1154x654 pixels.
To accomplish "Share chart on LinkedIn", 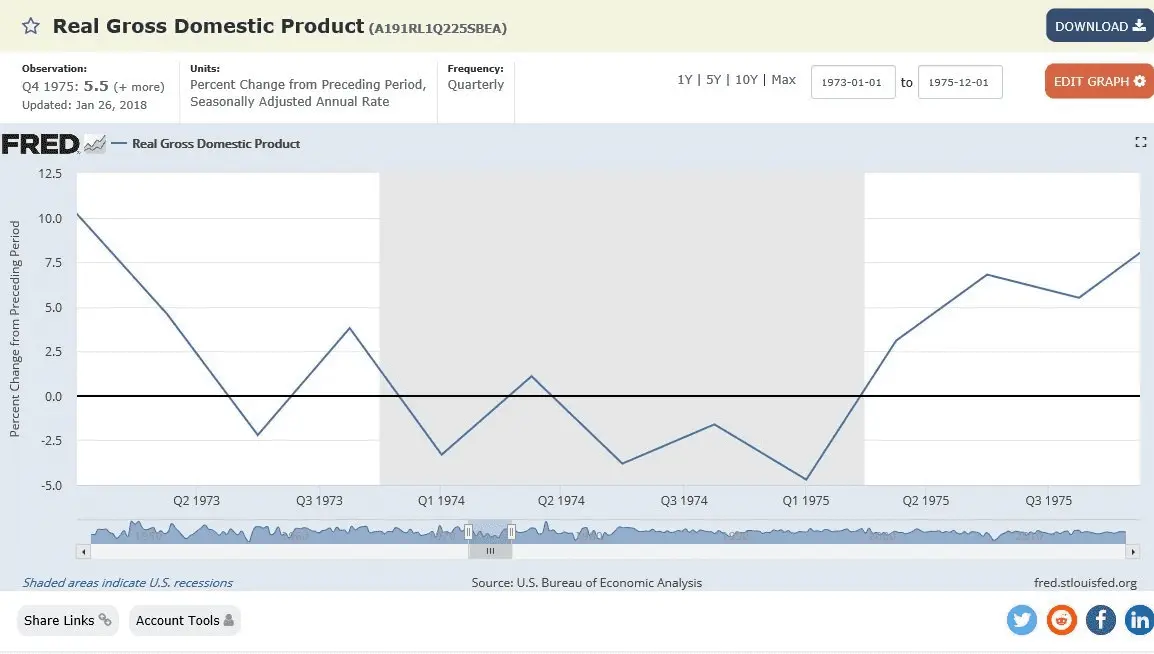I will coord(1138,620).
